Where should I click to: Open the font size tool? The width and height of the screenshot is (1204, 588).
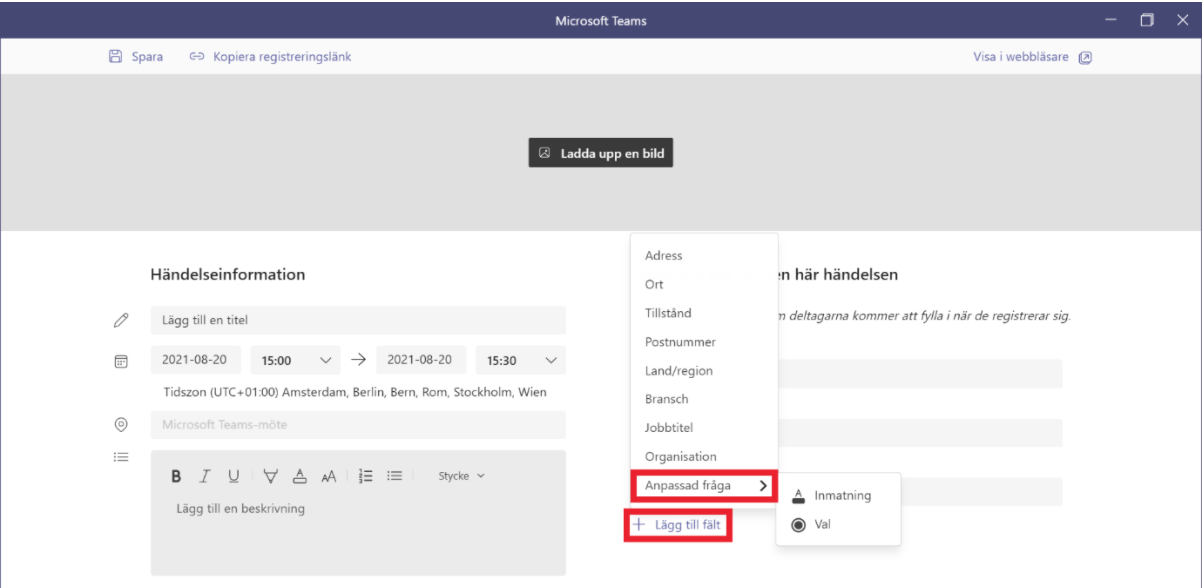pyautogui.click(x=328, y=477)
